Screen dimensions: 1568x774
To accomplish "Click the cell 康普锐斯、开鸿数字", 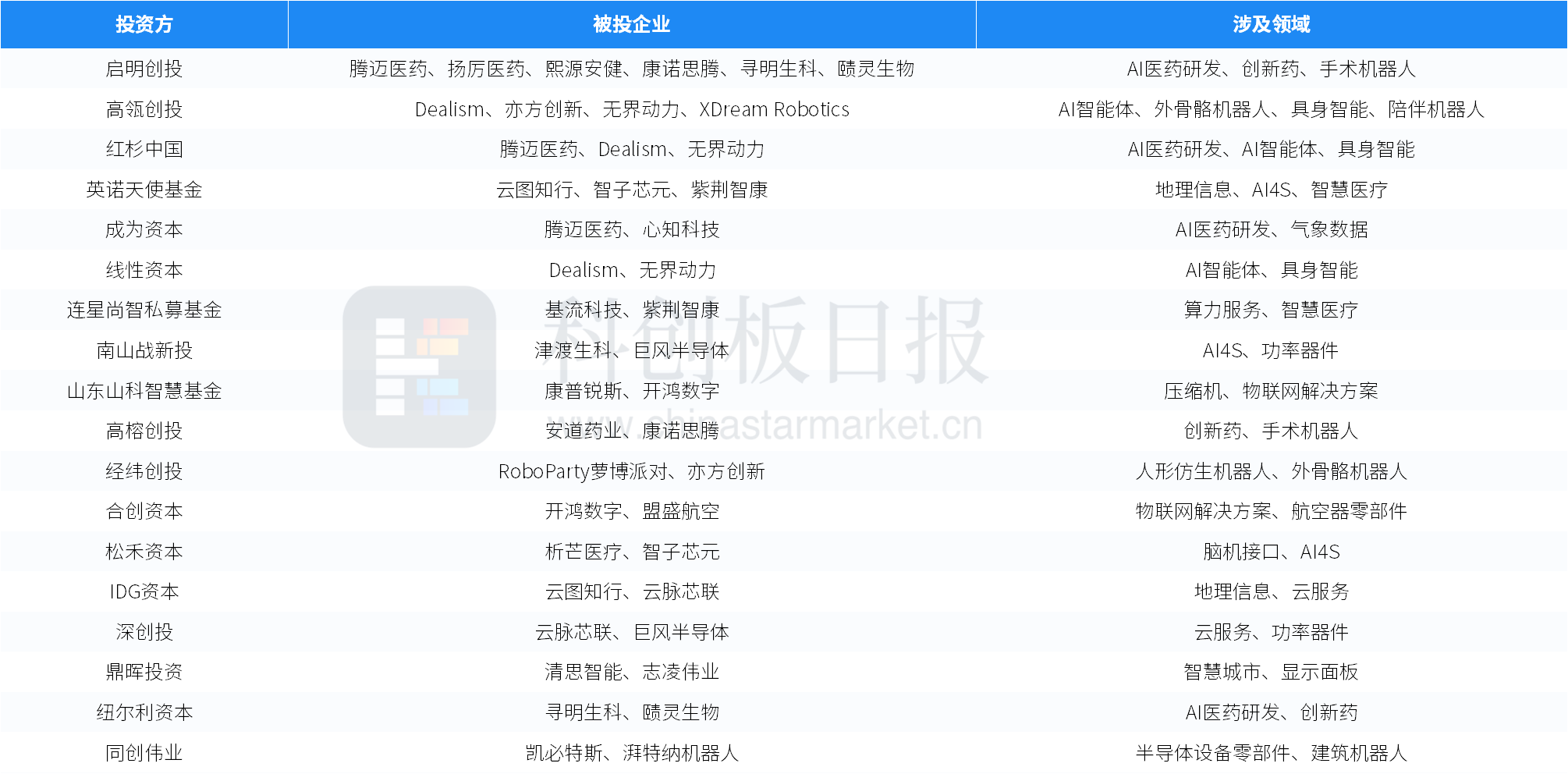I will pyautogui.click(x=632, y=391).
